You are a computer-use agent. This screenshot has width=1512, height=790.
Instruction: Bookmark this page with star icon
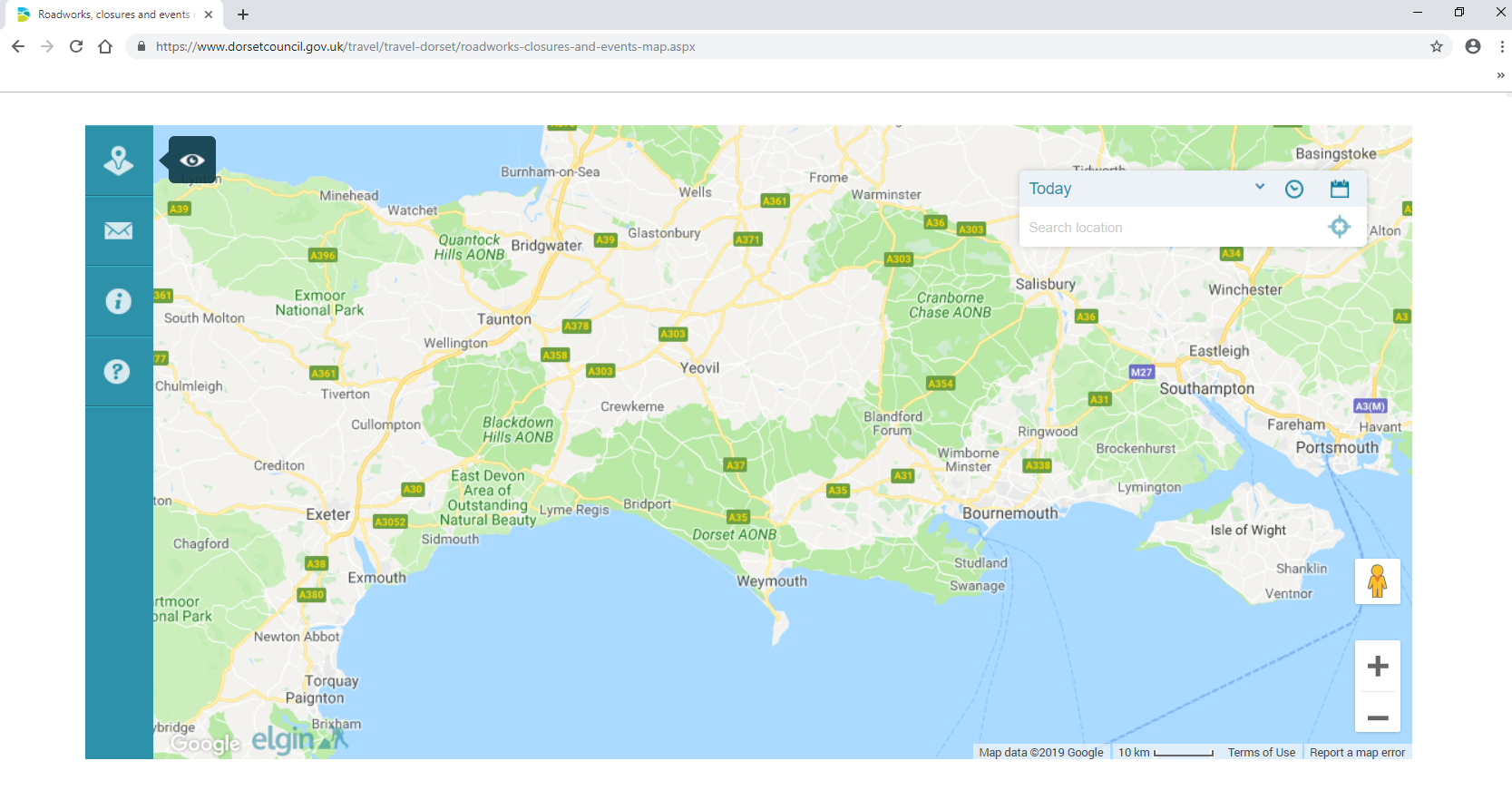pos(1437,46)
